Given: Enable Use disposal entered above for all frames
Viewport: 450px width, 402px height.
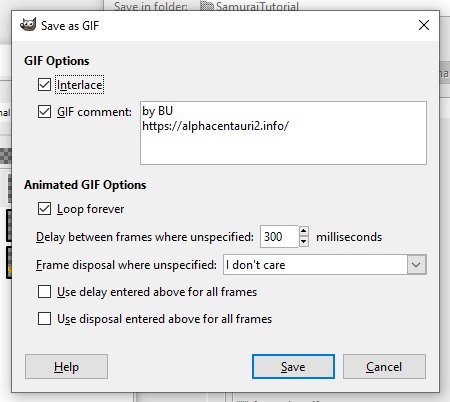Looking at the screenshot, I should 44,319.
